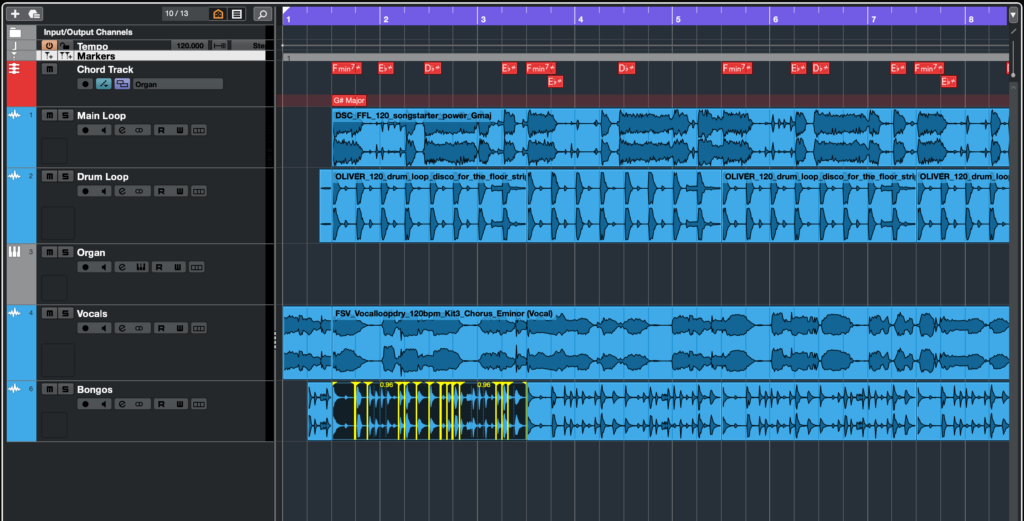Click the Markers track name
Image resolution: width=1024 pixels, height=521 pixels.
(x=96, y=56)
